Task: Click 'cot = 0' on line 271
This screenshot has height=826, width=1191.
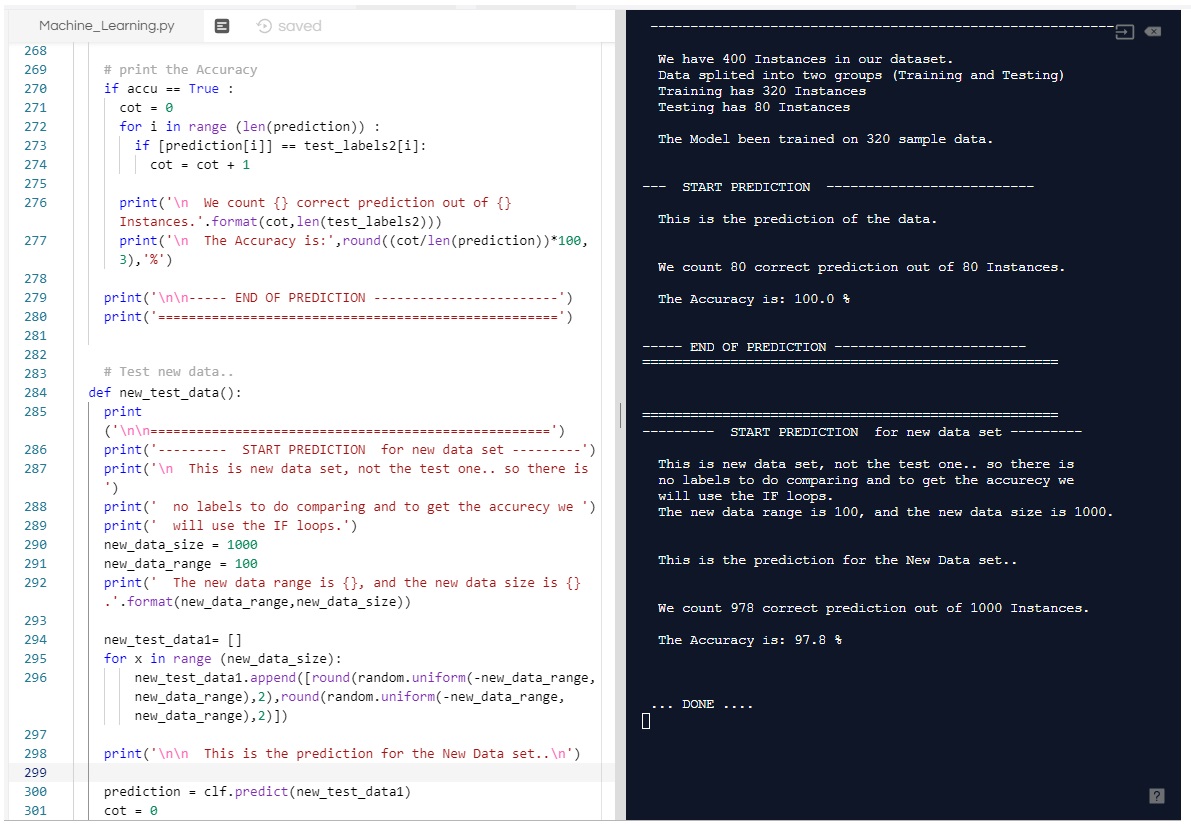Action: (146, 108)
